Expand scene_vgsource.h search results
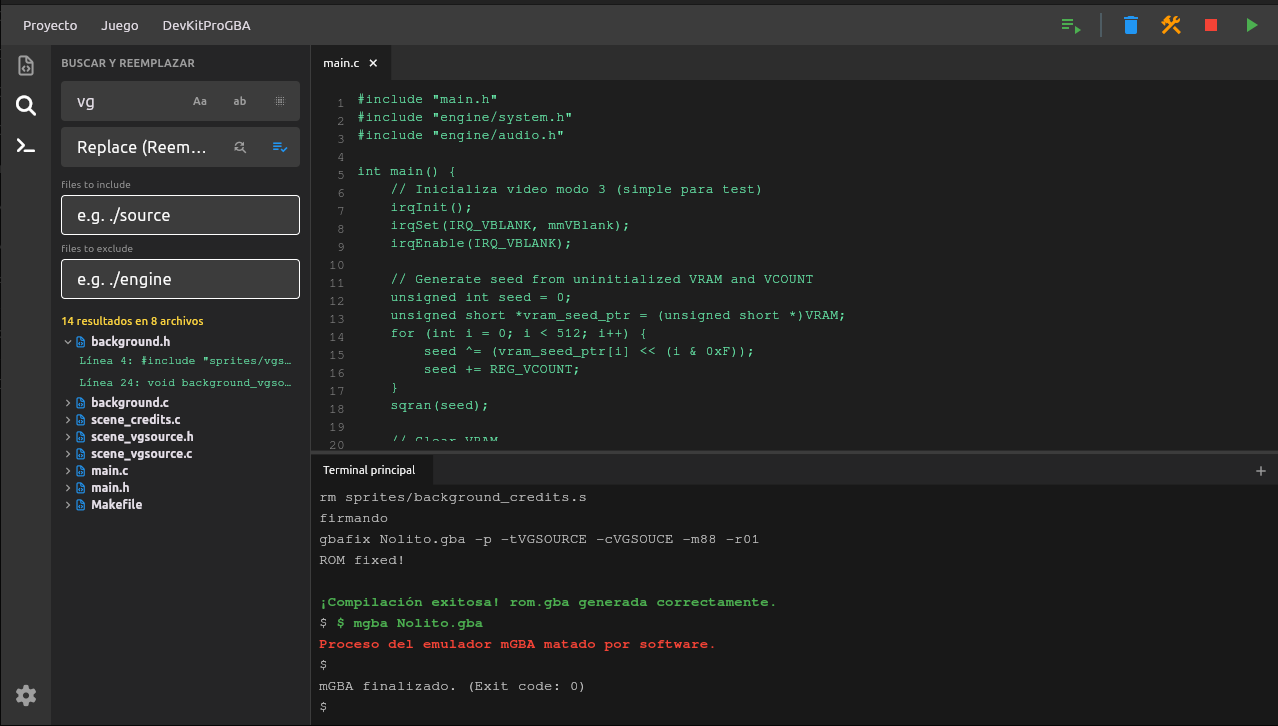Screen dimensions: 1278x726 [x=68, y=437]
